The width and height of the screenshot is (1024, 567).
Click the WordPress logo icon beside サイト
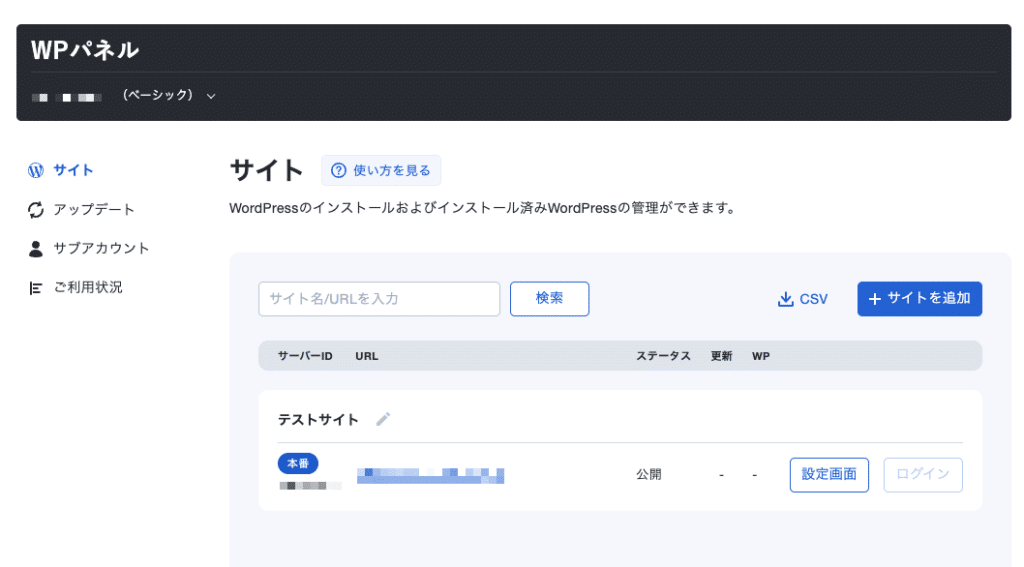[36, 170]
